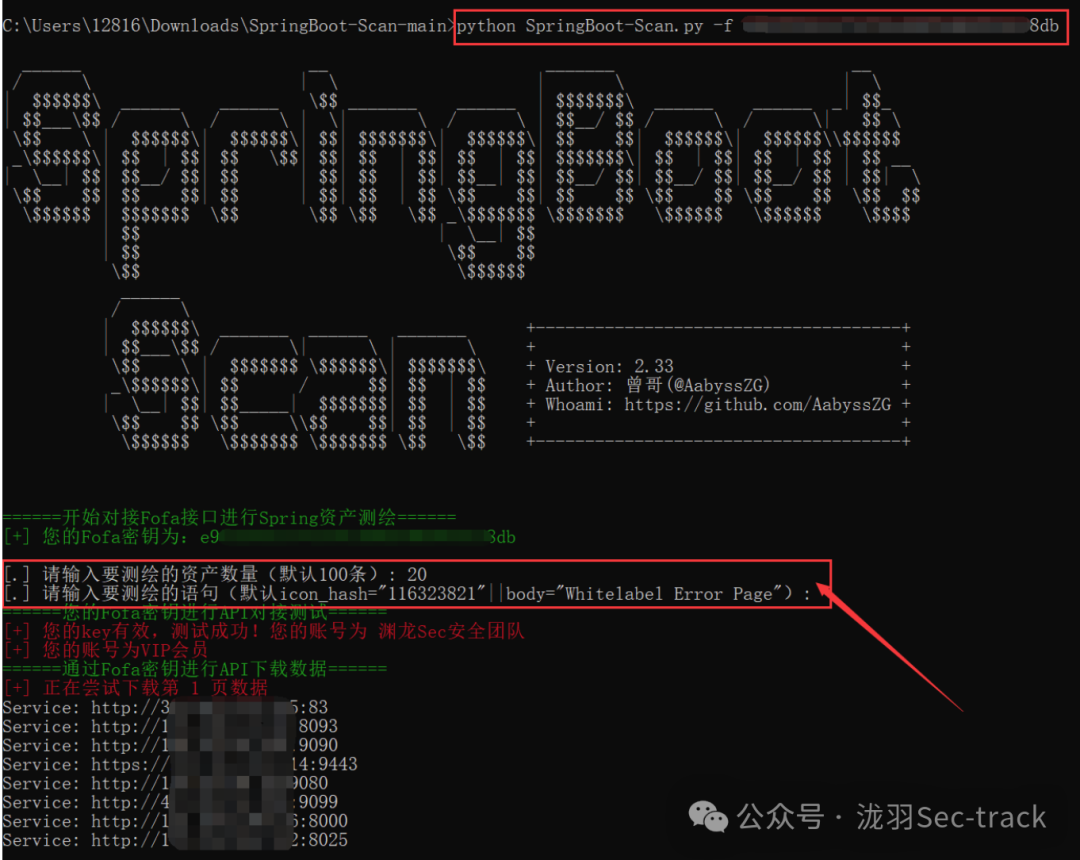The height and width of the screenshot is (860, 1080).
Task: Select the highlighted python command box
Action: [x=760, y=26]
